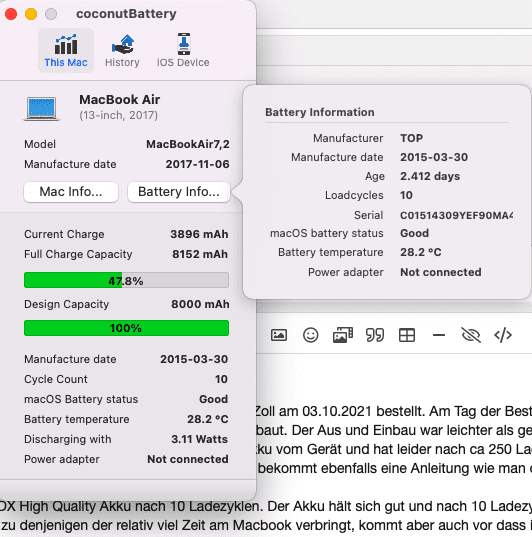Click the MacBook Air laptop icon
The width and height of the screenshot is (532, 537).
click(41, 109)
